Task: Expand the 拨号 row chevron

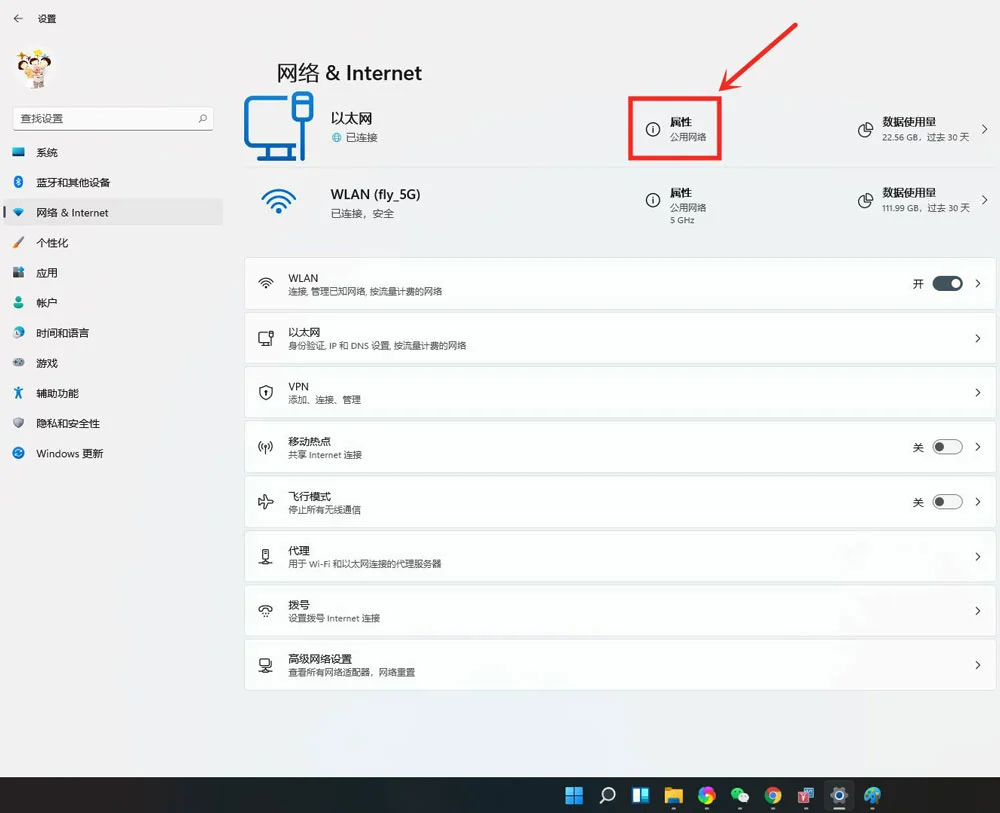Action: [x=978, y=611]
